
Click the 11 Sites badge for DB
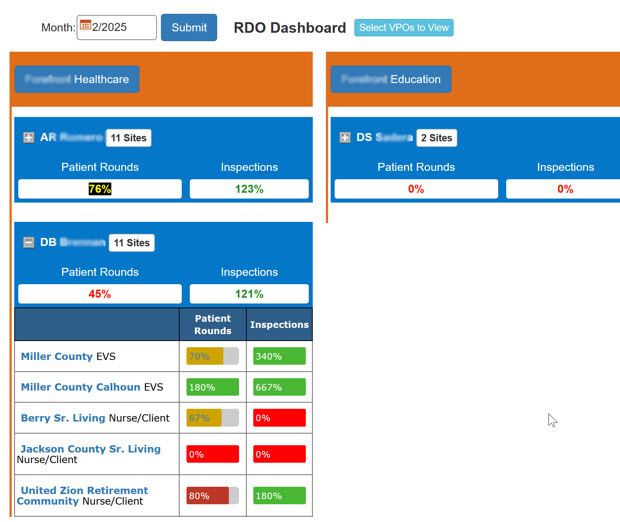(131, 243)
